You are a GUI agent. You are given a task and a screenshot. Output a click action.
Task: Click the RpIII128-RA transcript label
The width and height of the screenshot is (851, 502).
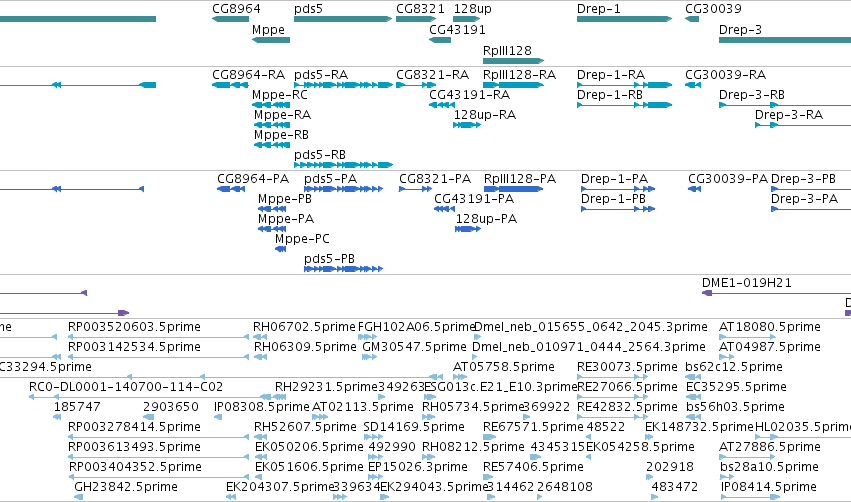[519, 74]
